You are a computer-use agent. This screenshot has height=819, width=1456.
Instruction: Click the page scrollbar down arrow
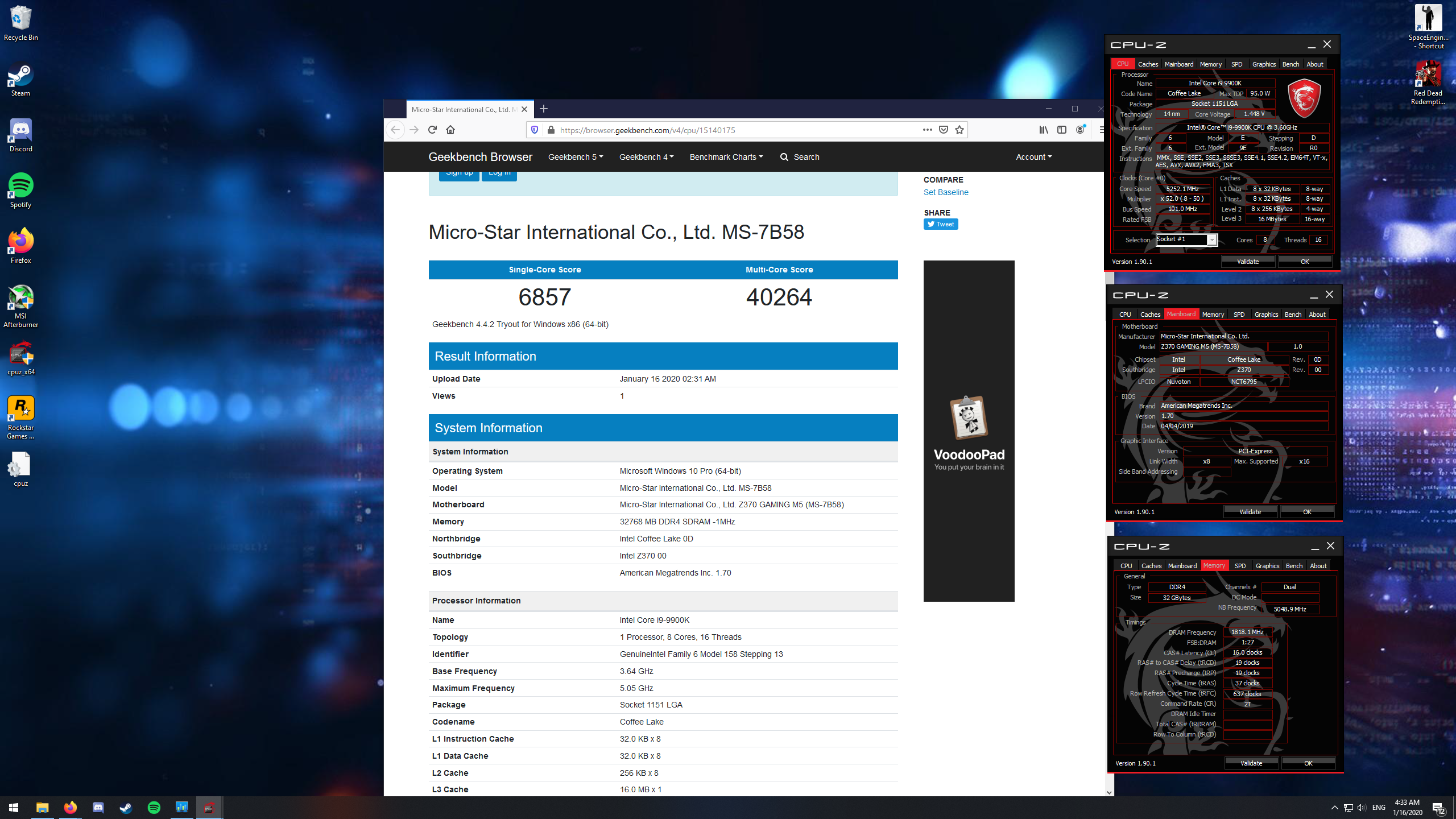click(1109, 792)
